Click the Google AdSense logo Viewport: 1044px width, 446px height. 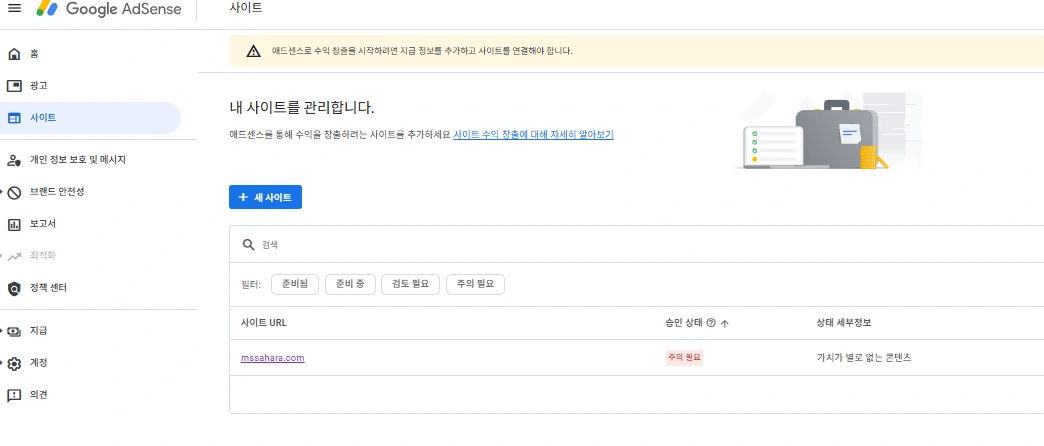109,9
